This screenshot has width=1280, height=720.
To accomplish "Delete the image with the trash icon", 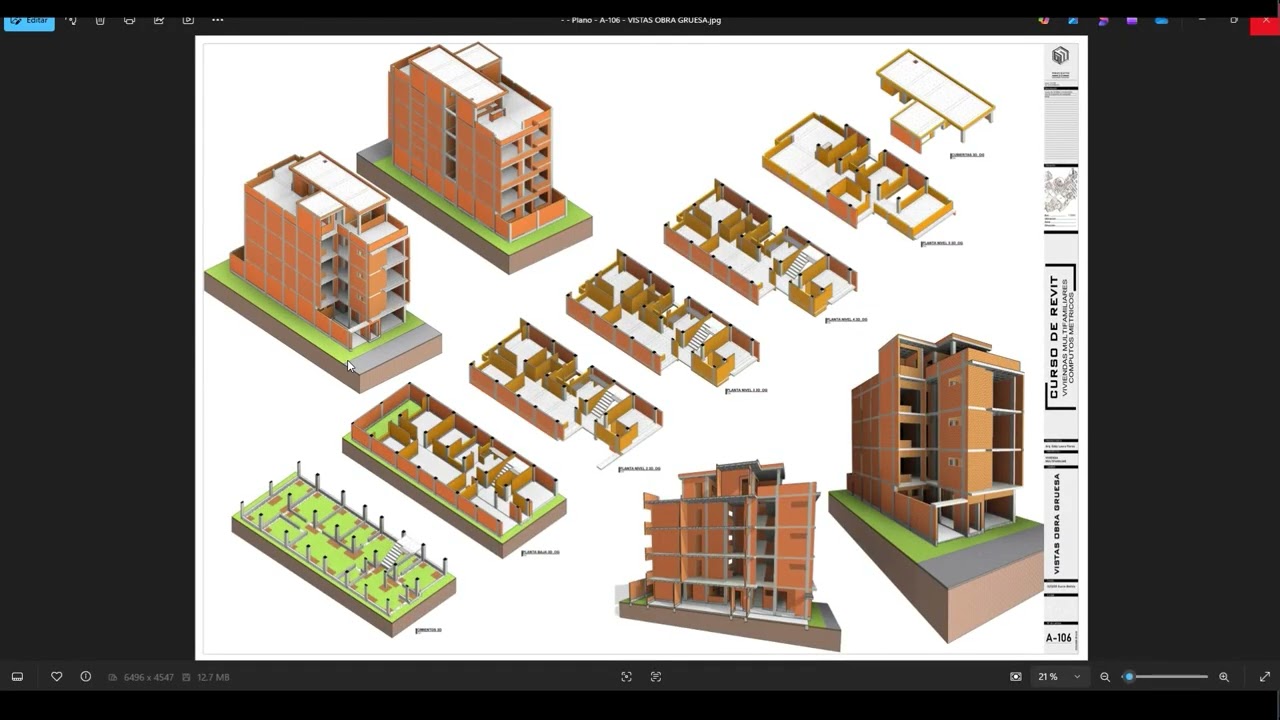I will (x=100, y=20).
